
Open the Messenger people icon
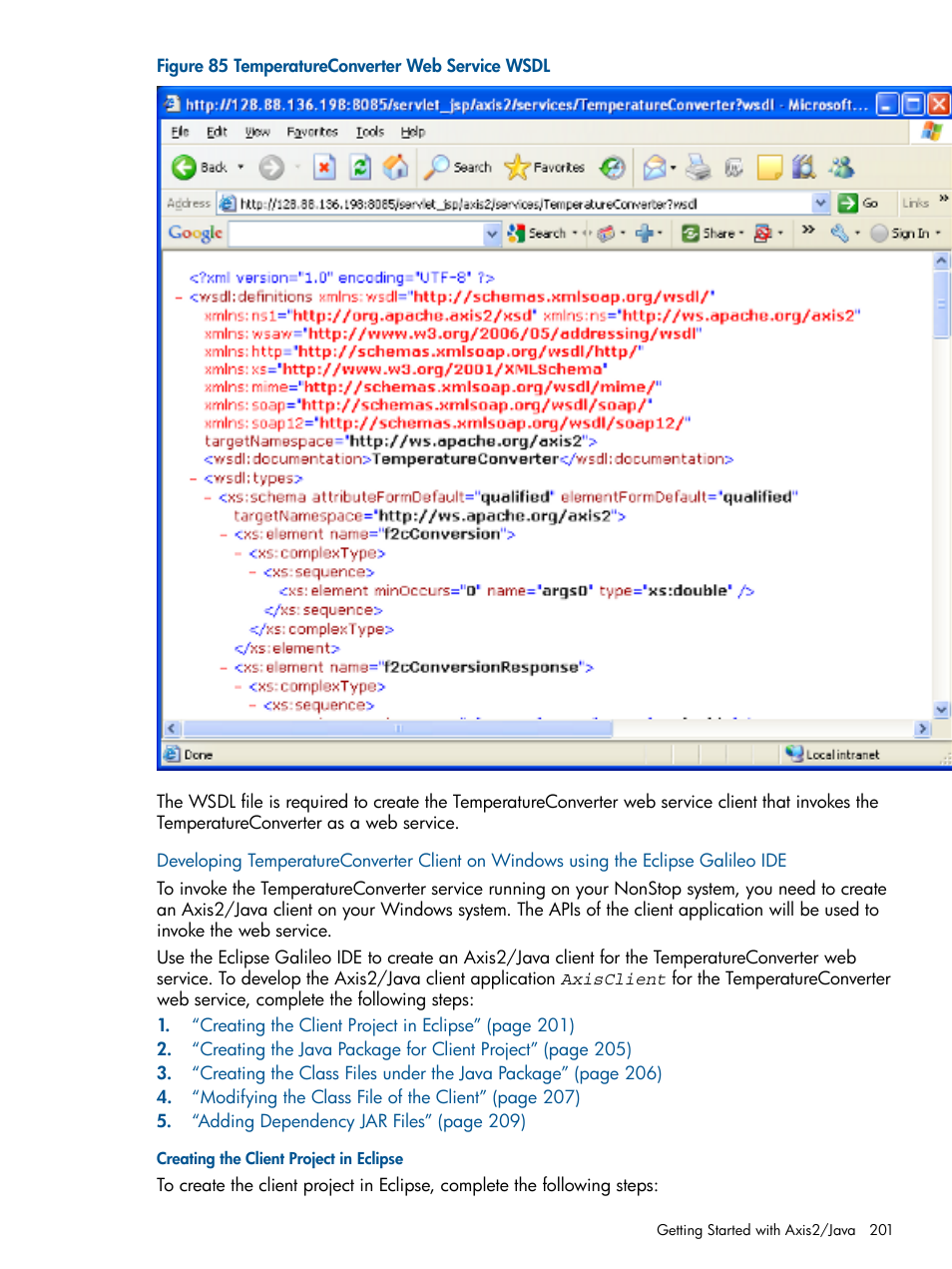(842, 168)
